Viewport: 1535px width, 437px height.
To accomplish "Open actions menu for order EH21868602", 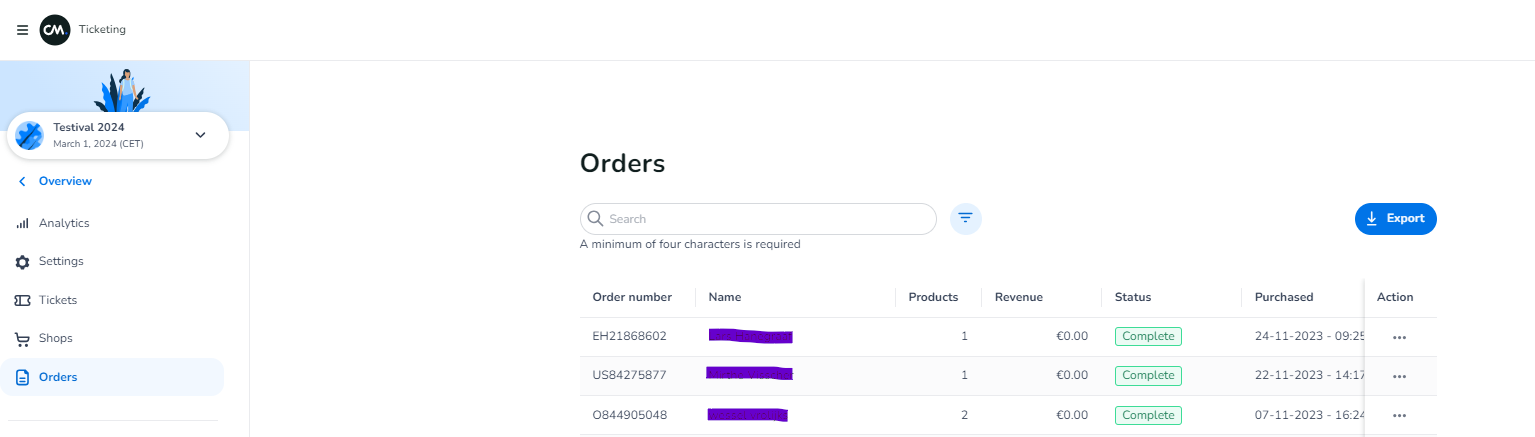I will coord(1399,337).
